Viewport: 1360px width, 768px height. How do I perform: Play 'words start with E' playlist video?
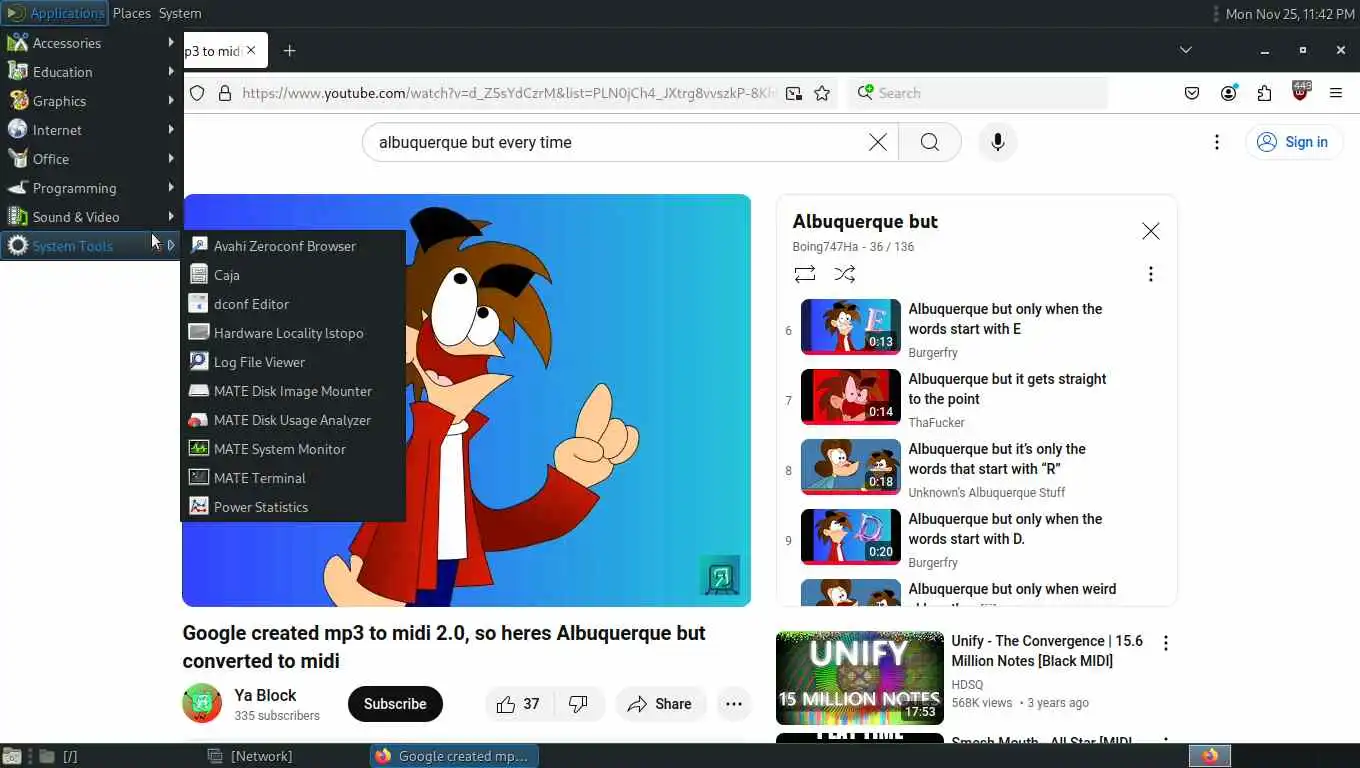coord(851,327)
